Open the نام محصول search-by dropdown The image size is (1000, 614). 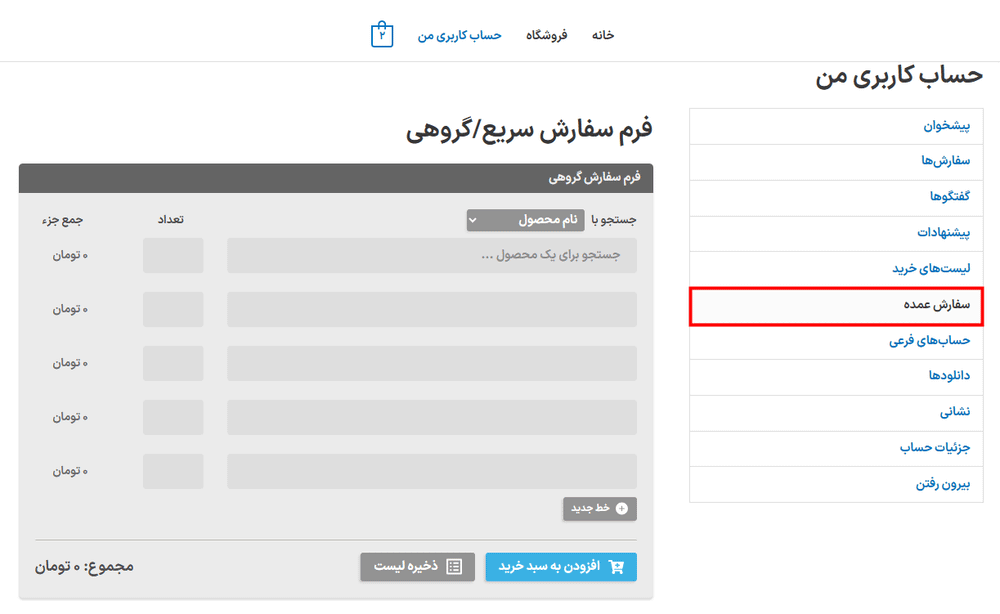525,219
